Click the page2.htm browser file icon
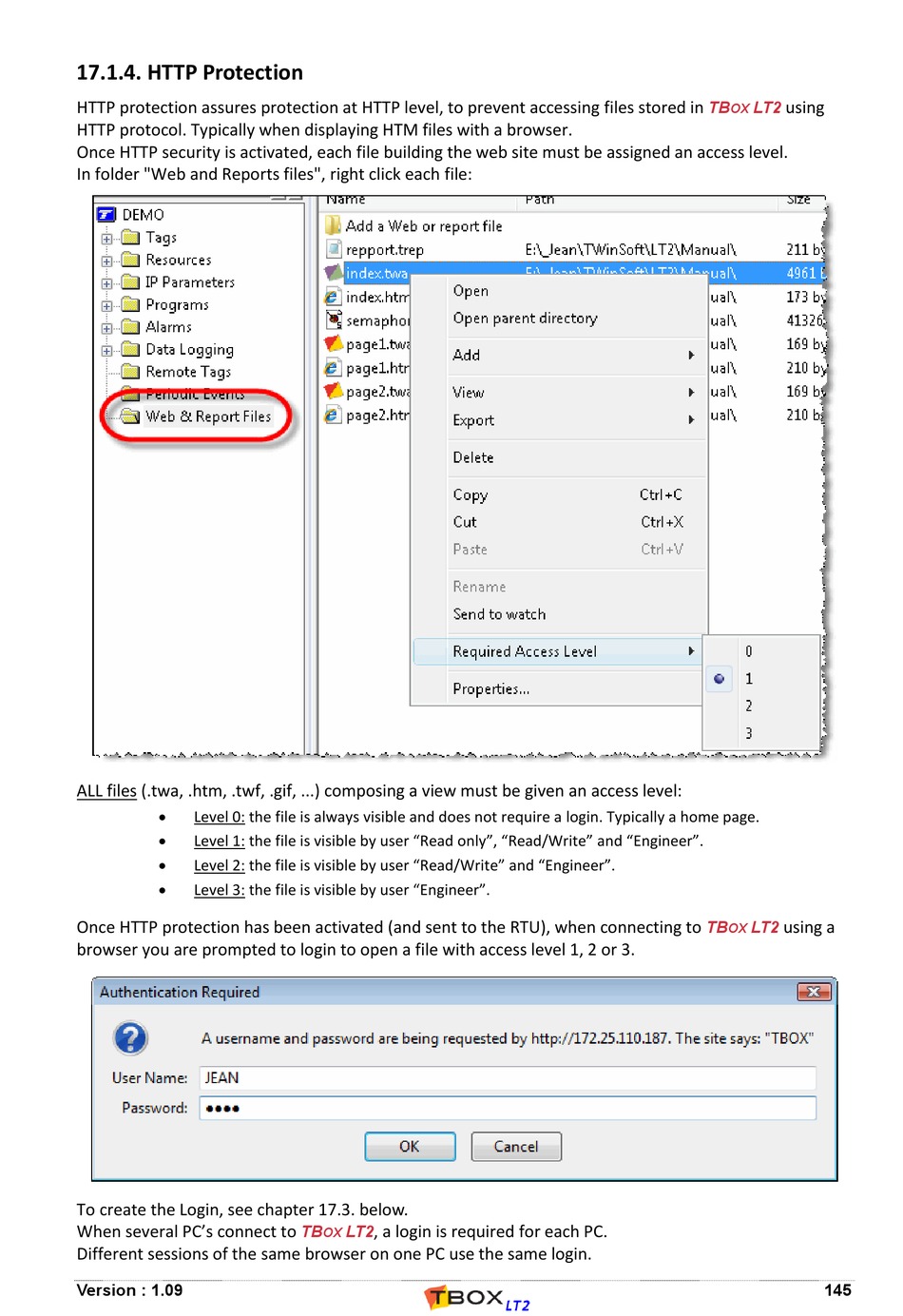903x1316 pixels. click(333, 415)
